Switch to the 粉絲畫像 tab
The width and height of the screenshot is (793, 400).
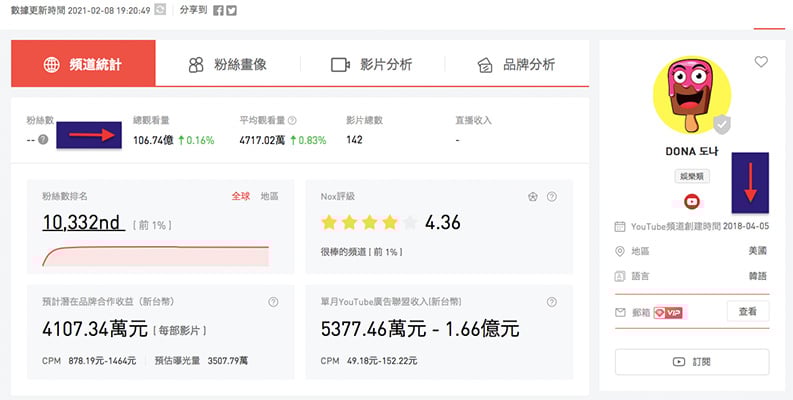(229, 65)
